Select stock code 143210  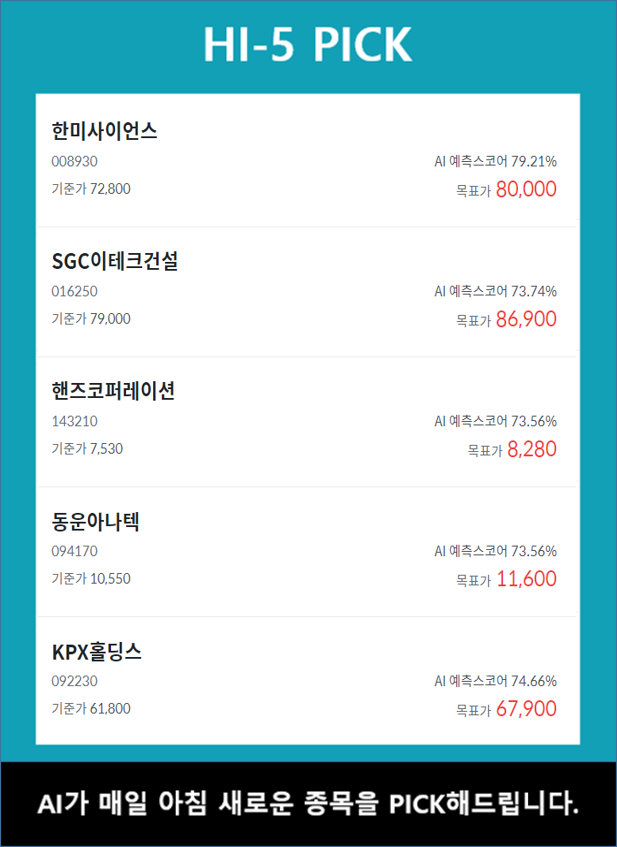click(74, 421)
